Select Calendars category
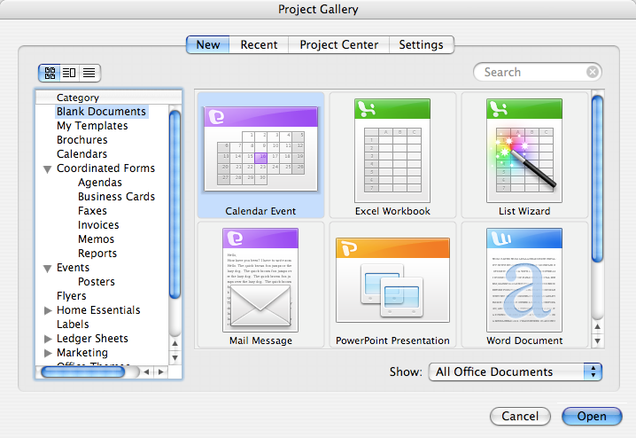The height and width of the screenshot is (438, 636). click(x=82, y=154)
